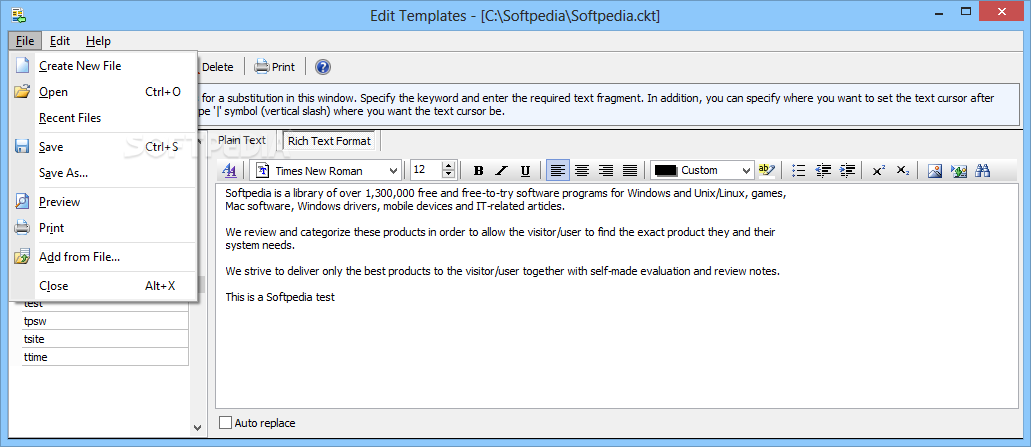
Task: Insert a bullet list
Action: pyautogui.click(x=799, y=171)
